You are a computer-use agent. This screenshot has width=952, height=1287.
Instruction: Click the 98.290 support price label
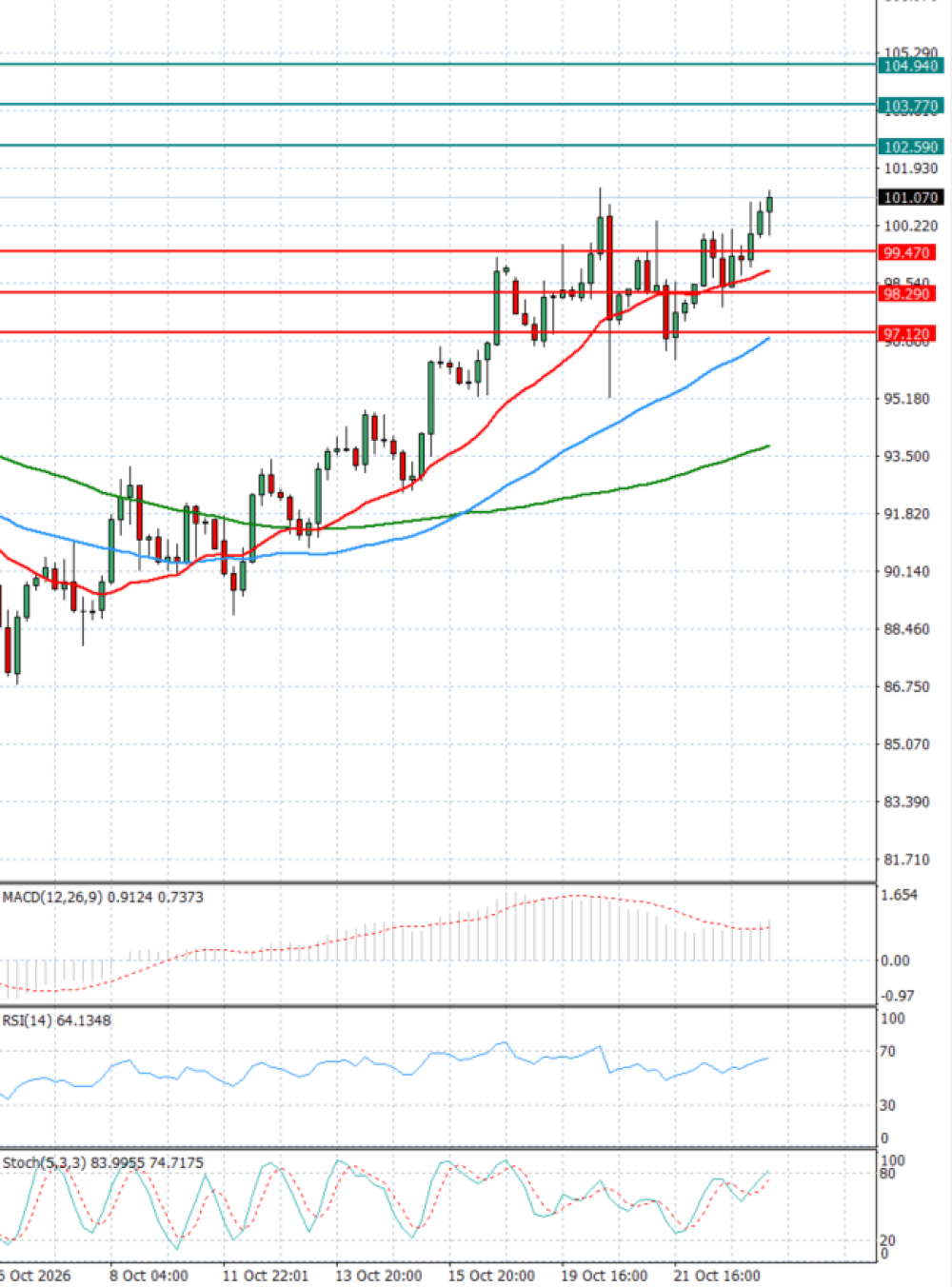[906, 294]
